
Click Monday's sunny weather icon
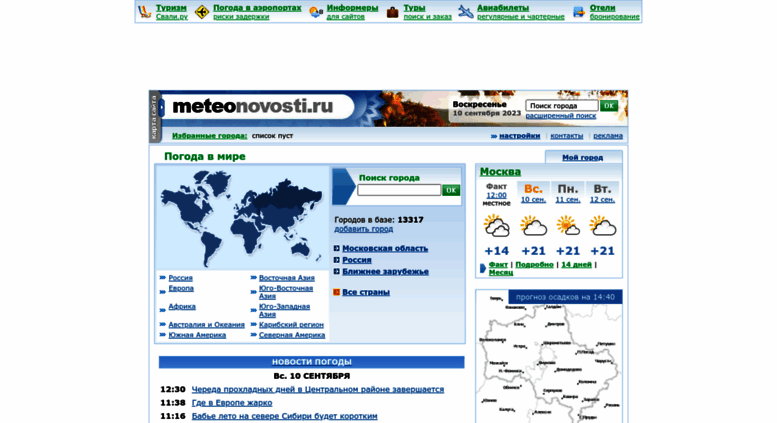[x=568, y=225]
